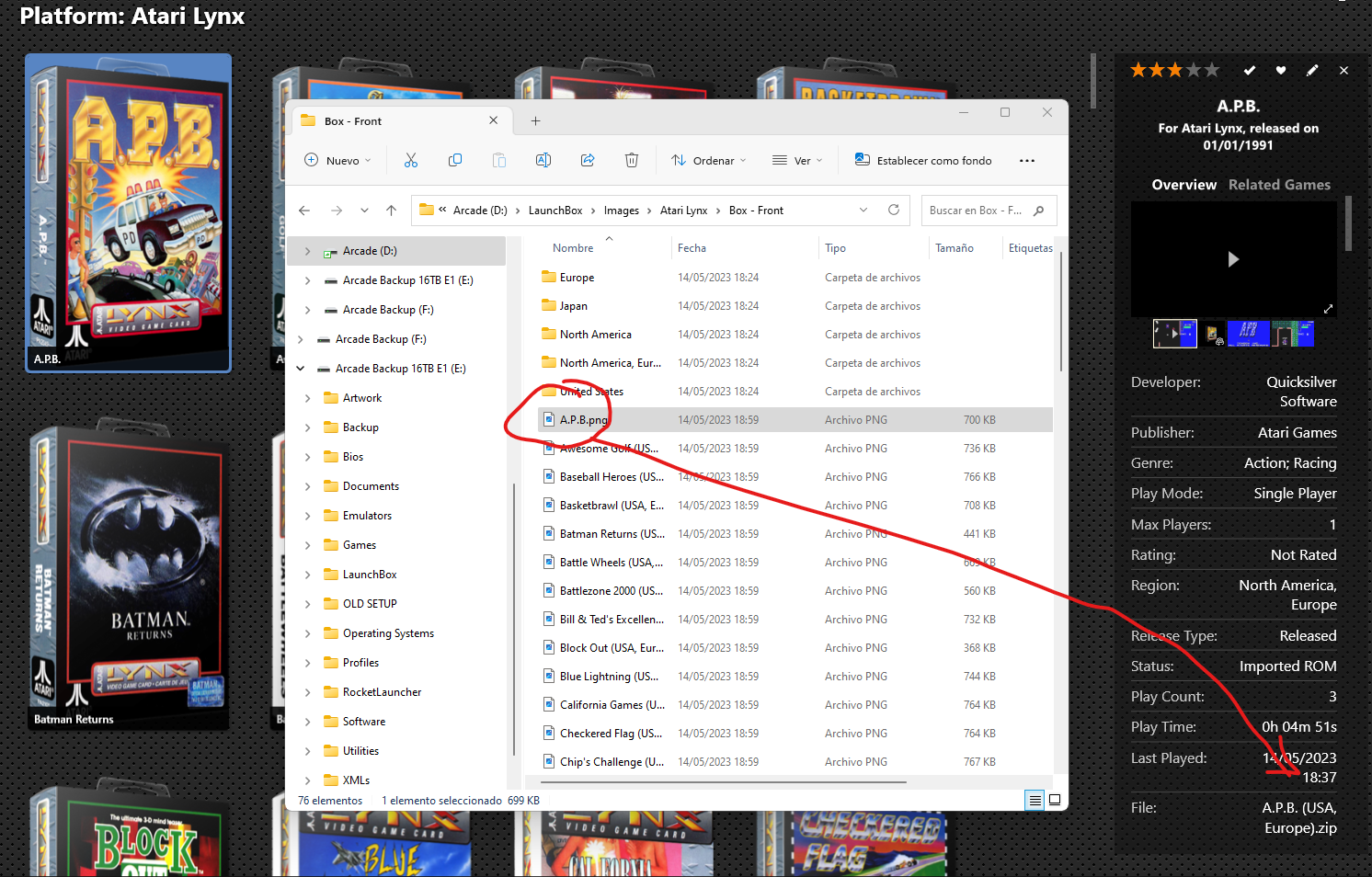
Task: Click the Share icon in Explorer toolbar
Action: point(588,160)
